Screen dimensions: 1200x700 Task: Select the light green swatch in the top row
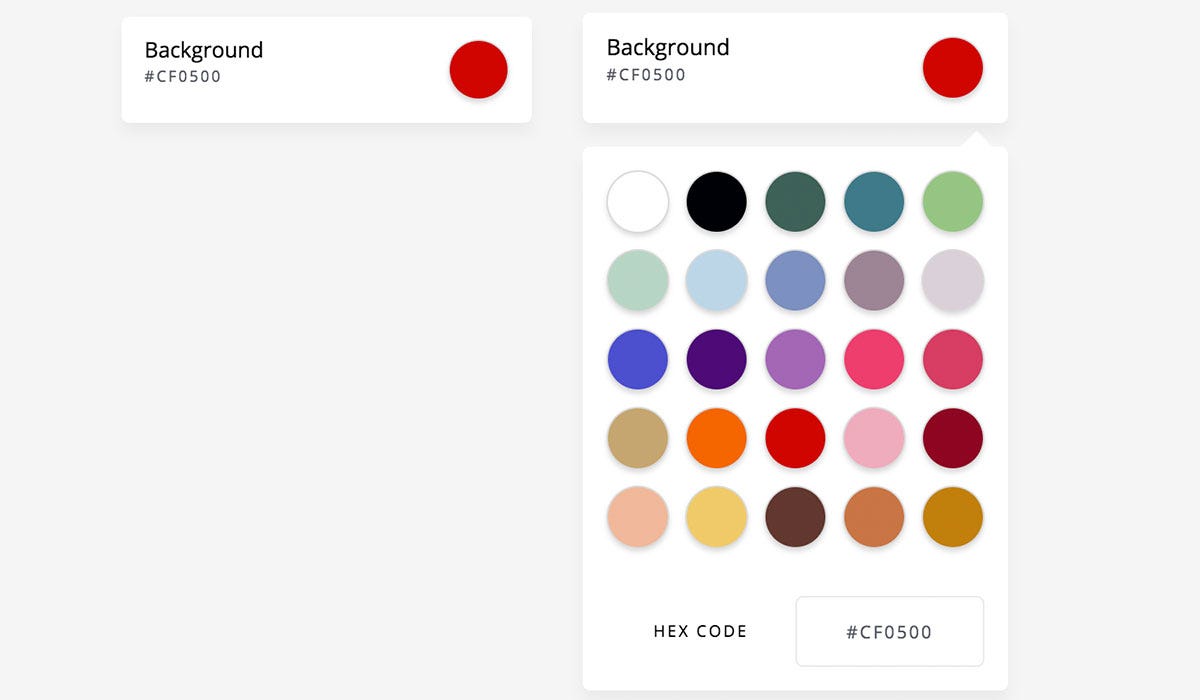(952, 201)
